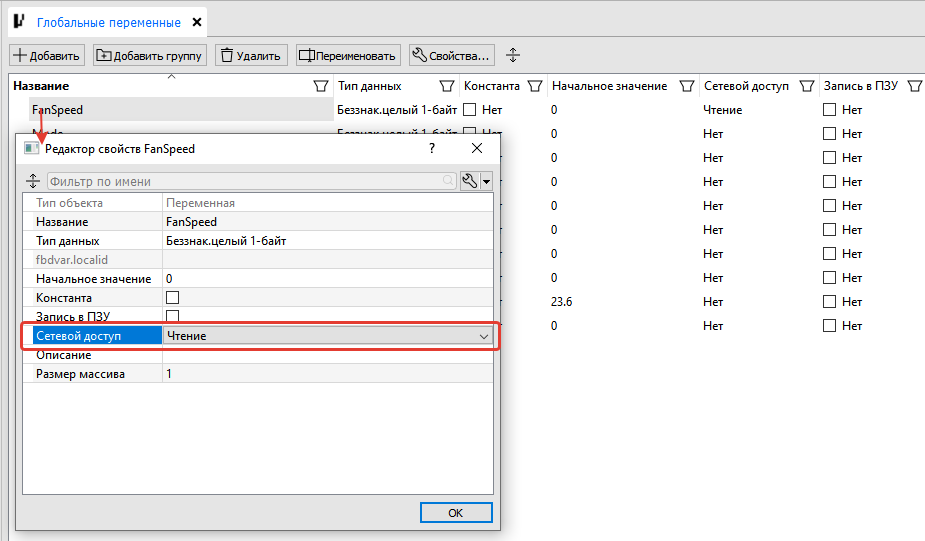The image size is (925, 541).
Task: Click filter icon in Запись в ПЗУ column
Action: coord(913,86)
